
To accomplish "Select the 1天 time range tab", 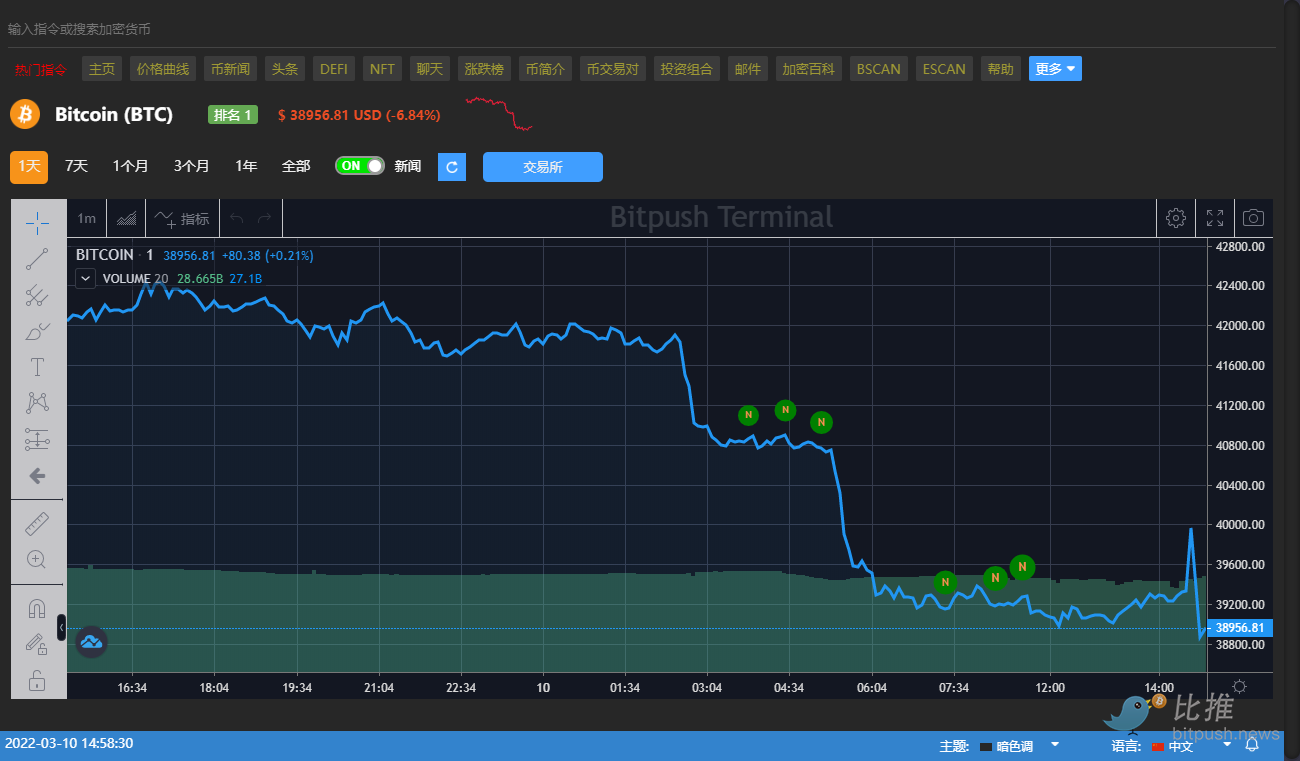I will point(29,167).
